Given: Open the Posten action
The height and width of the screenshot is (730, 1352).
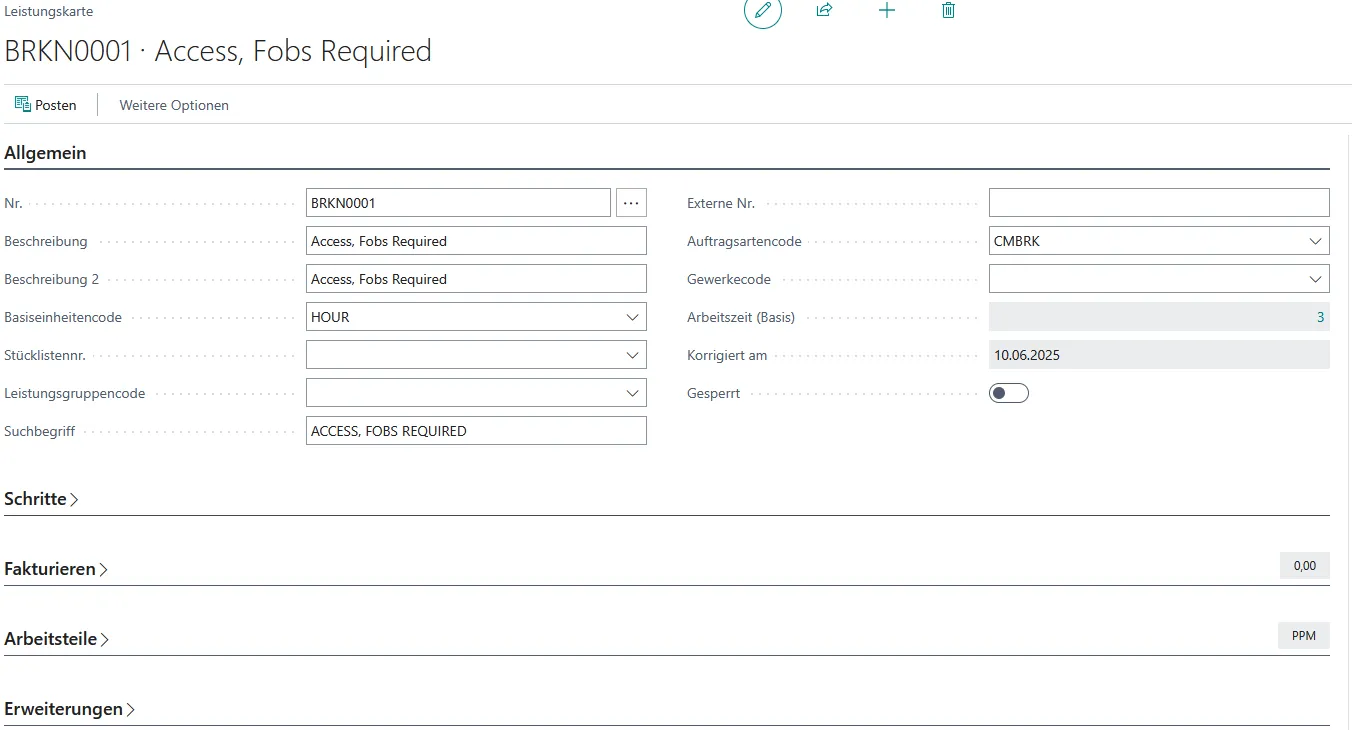Looking at the screenshot, I should coord(46,105).
